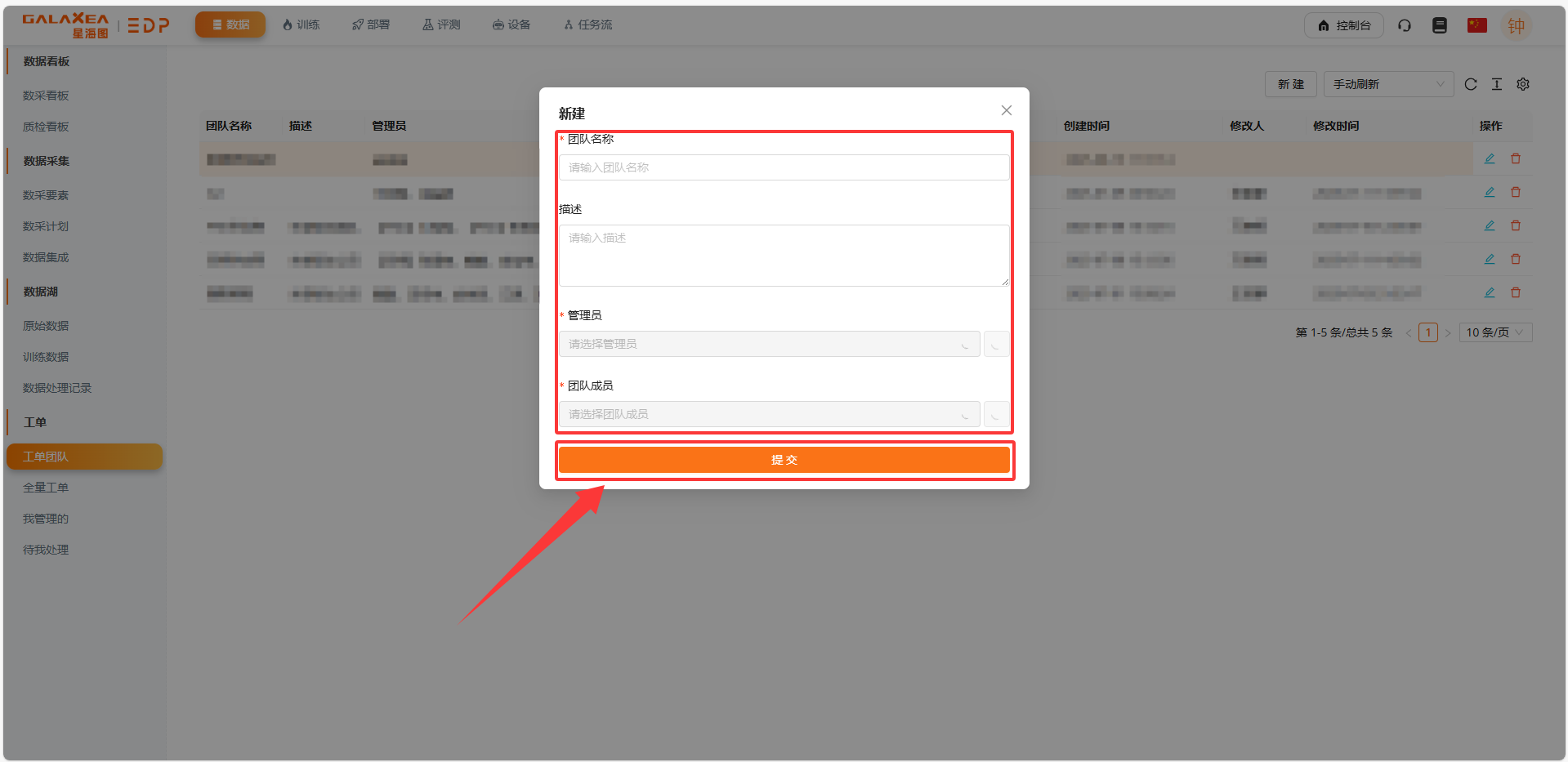Open the documentation book icon
The height and width of the screenshot is (762, 1568).
tap(1440, 25)
